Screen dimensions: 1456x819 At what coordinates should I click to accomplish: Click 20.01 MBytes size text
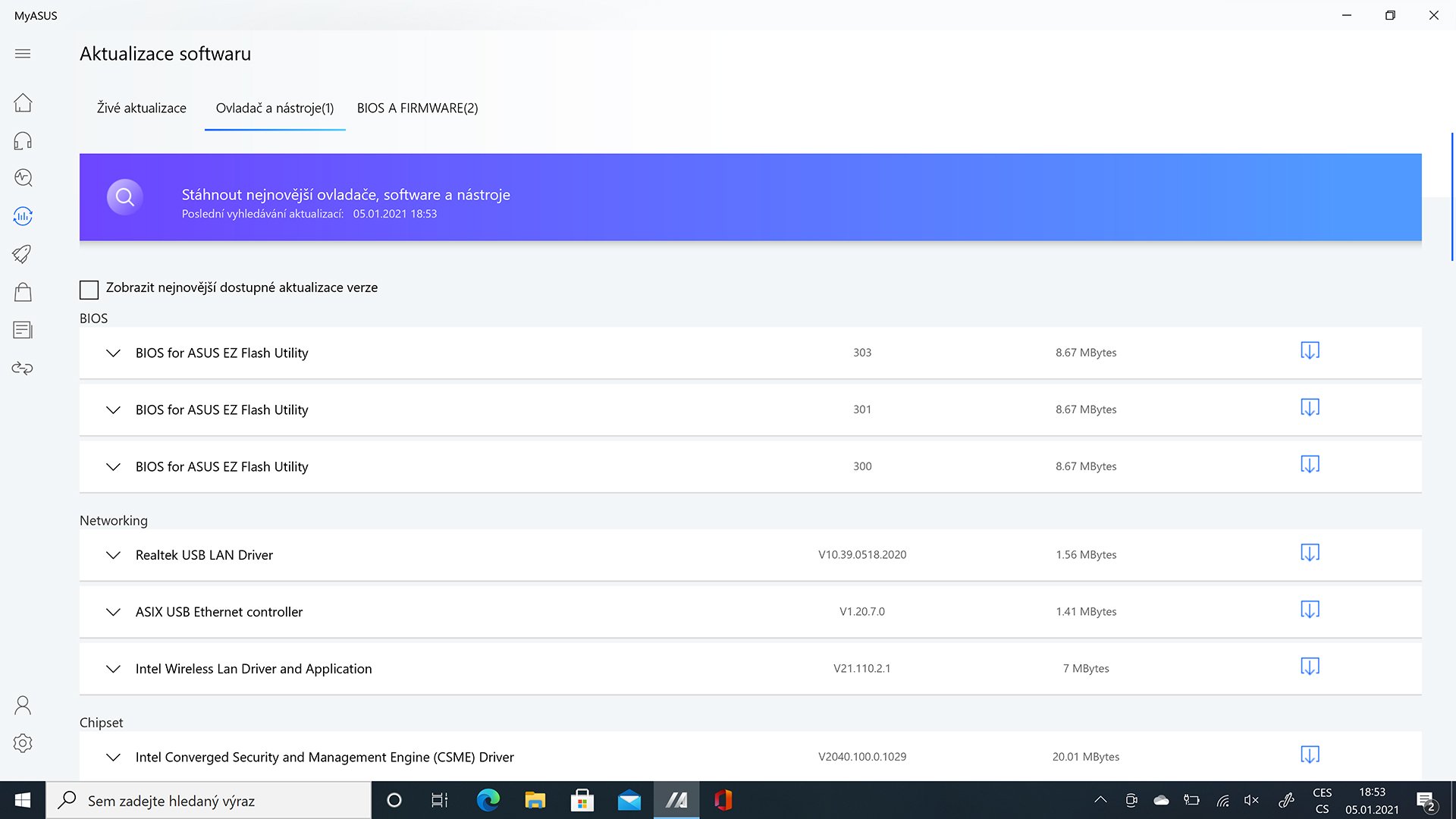click(x=1086, y=757)
